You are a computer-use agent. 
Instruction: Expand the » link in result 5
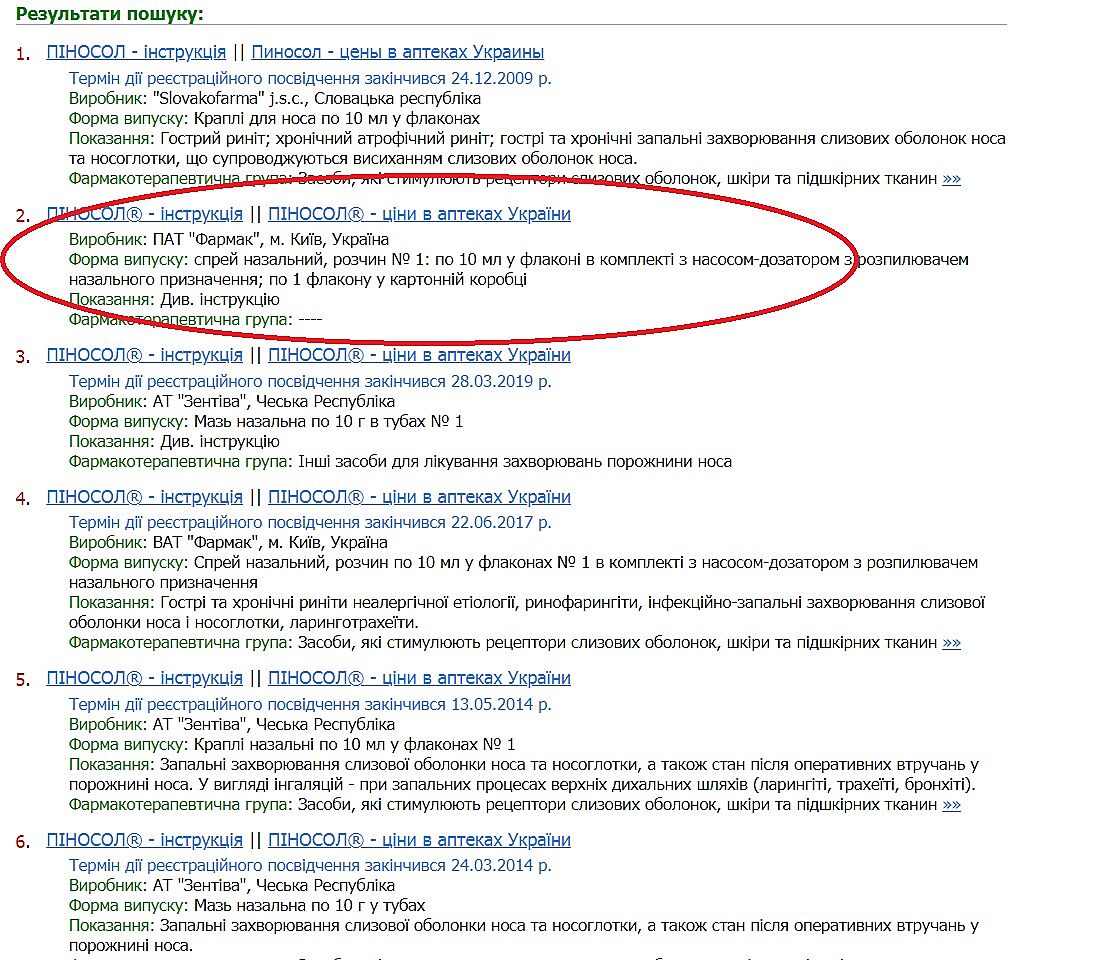coord(951,805)
